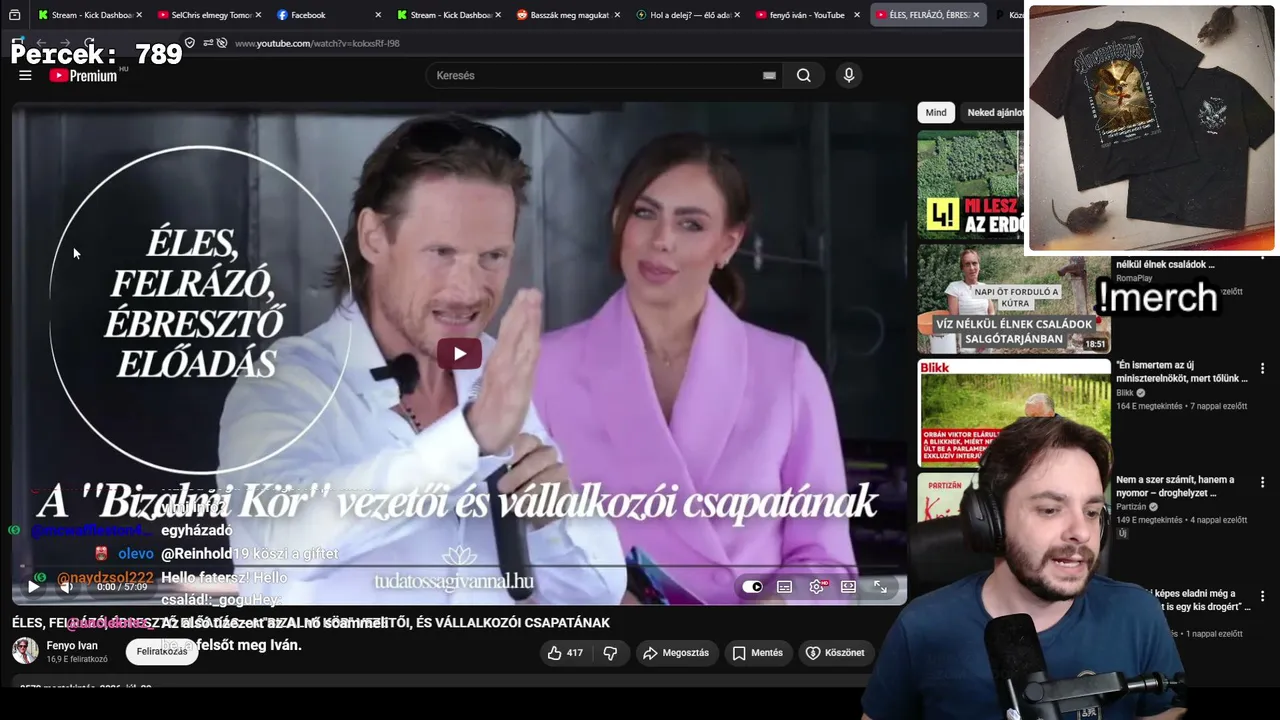1280x720 pixels.
Task: Open the Víz nélkül élnek családok thumbnail
Action: coord(1014,299)
